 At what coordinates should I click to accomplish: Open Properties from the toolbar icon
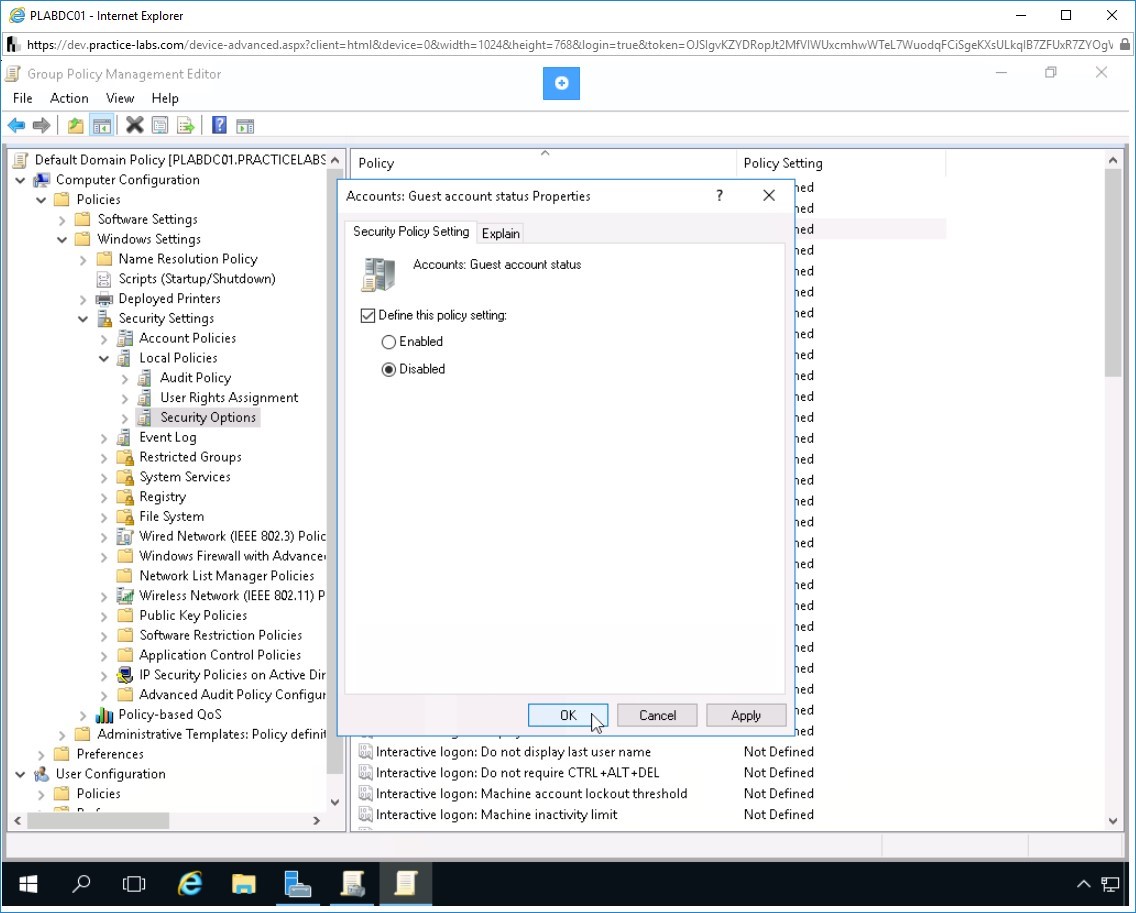160,125
